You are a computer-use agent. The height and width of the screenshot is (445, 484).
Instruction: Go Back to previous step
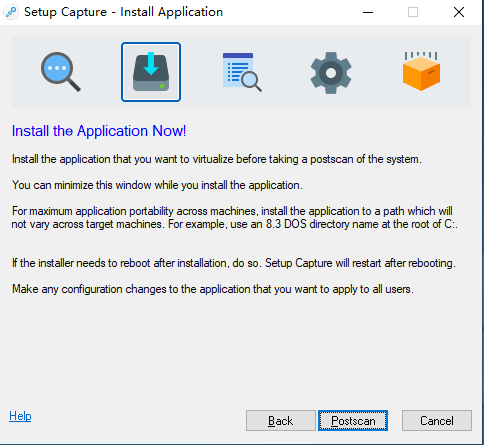pyautogui.click(x=281, y=421)
